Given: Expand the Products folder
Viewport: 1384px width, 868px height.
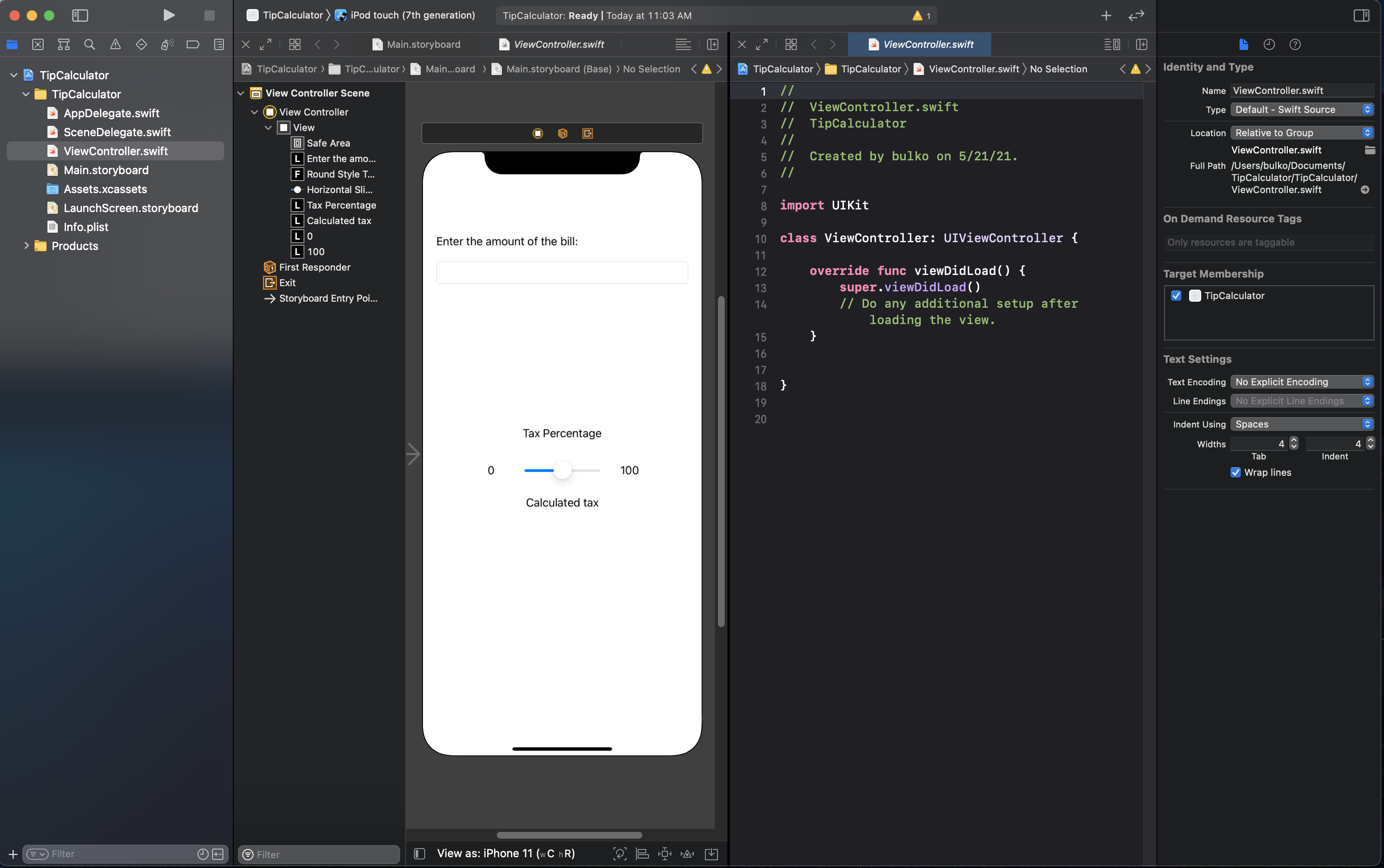Looking at the screenshot, I should (26, 246).
